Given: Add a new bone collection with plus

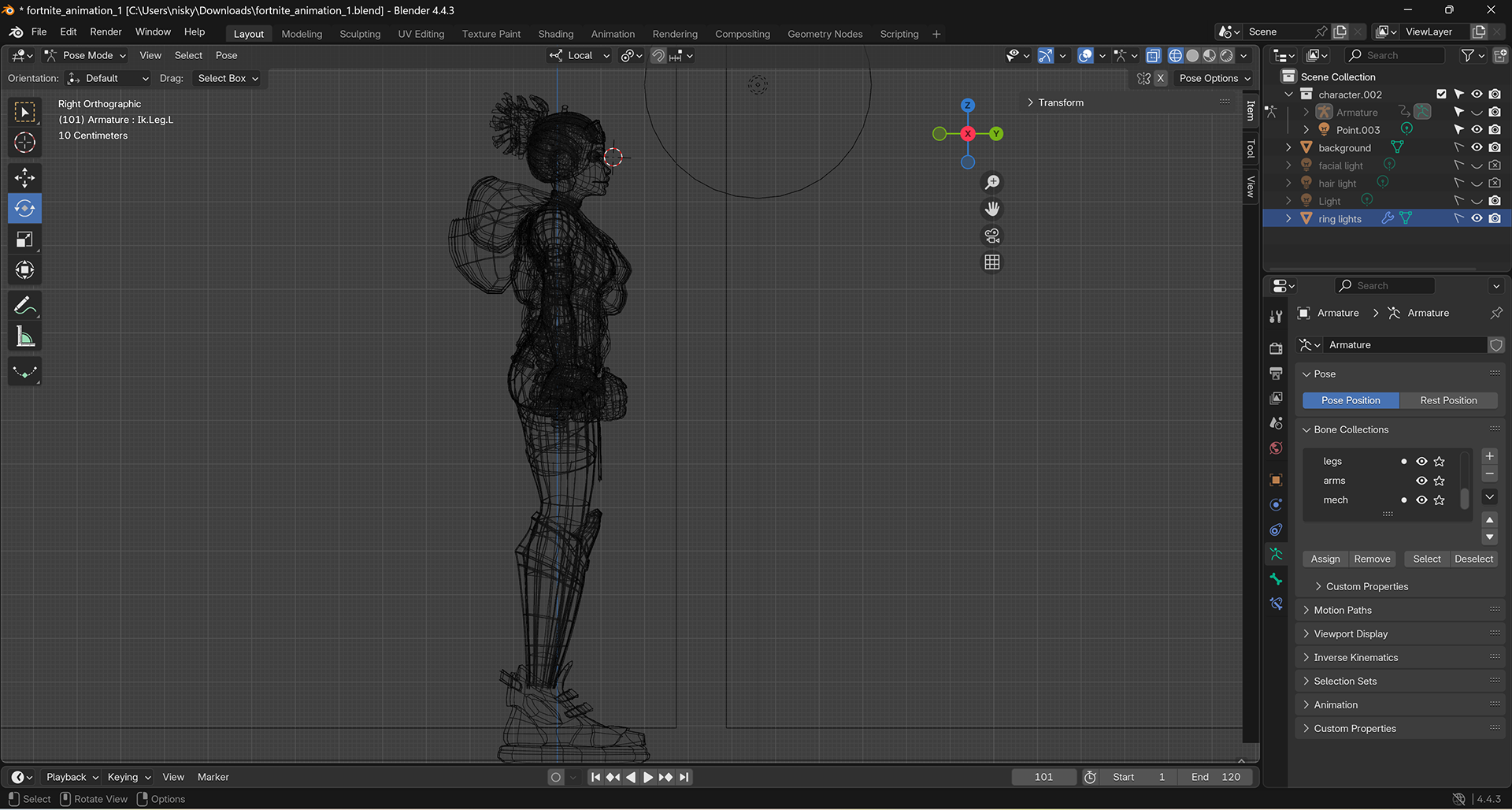Looking at the screenshot, I should (x=1489, y=456).
